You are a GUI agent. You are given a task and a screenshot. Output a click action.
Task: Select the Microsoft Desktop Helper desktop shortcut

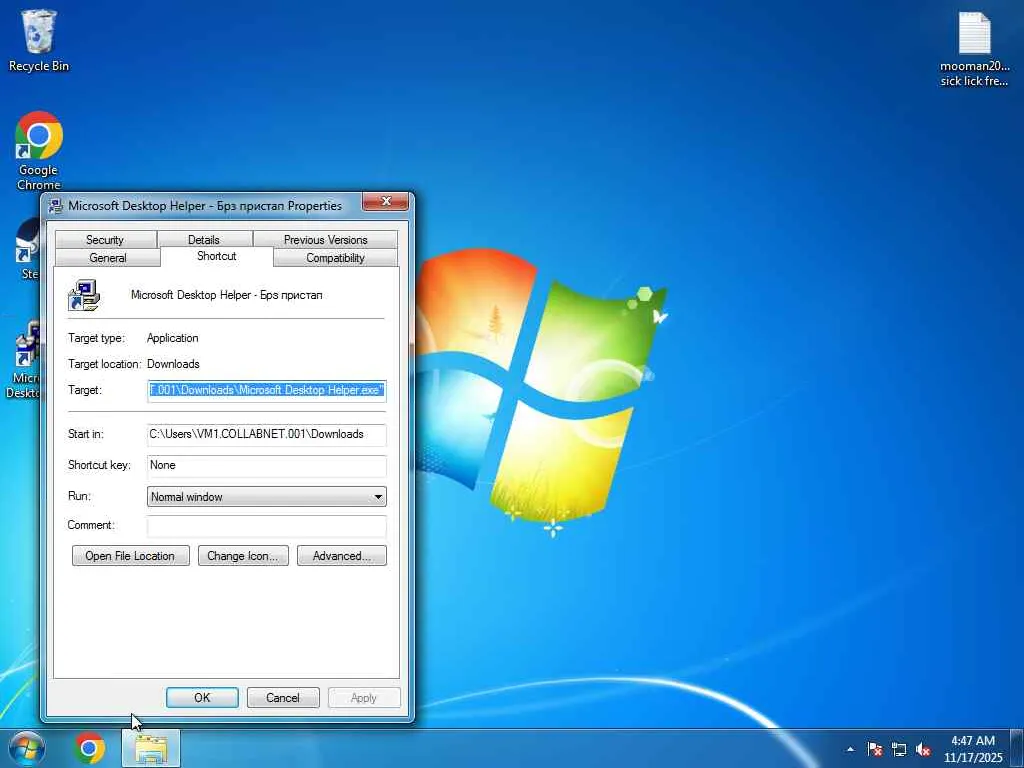[x=24, y=359]
